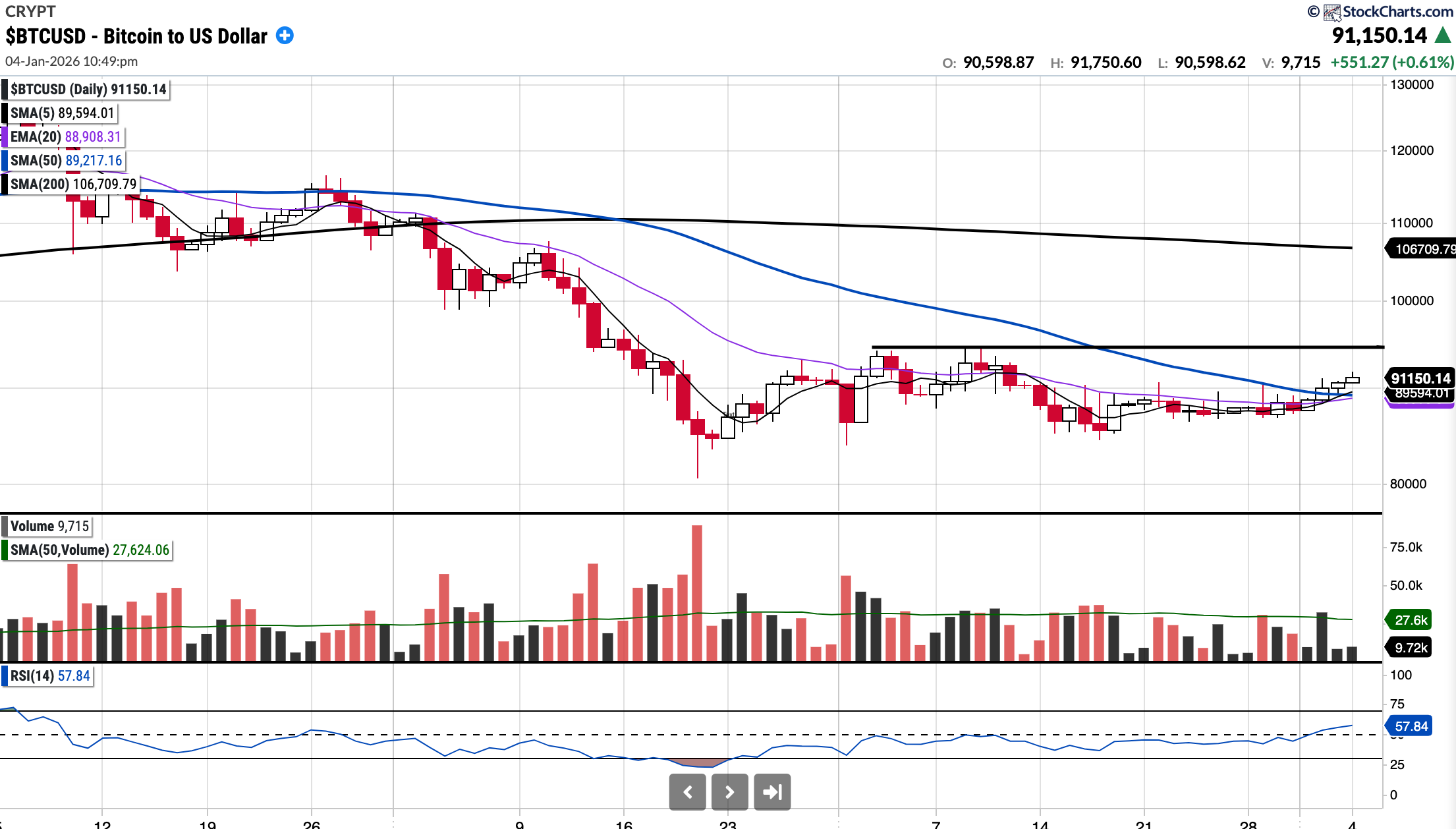1456x829 pixels.
Task: Click the blue plus icon beside Bitcoin title
Action: [285, 36]
